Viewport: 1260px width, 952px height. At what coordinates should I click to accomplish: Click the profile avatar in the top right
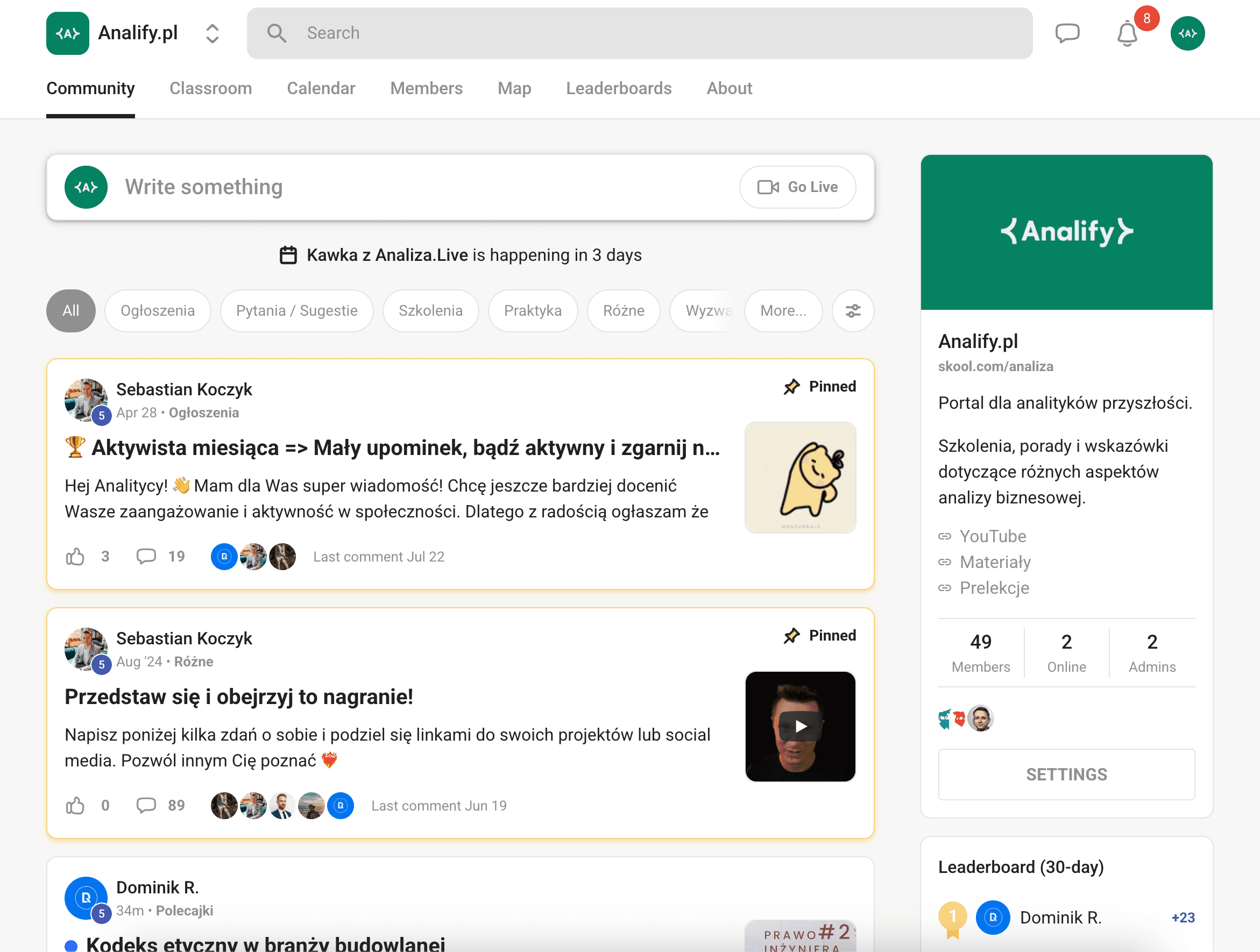coord(1187,33)
